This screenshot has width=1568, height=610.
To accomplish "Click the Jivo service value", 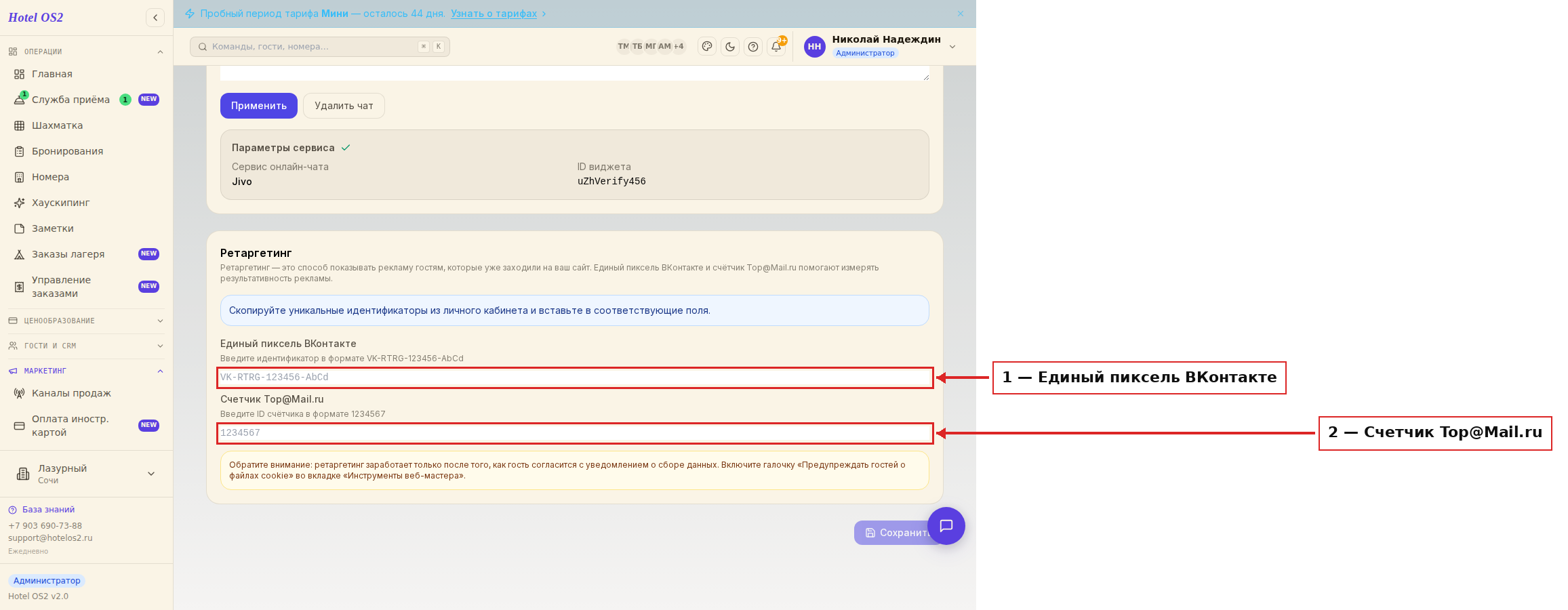I will click(x=242, y=182).
